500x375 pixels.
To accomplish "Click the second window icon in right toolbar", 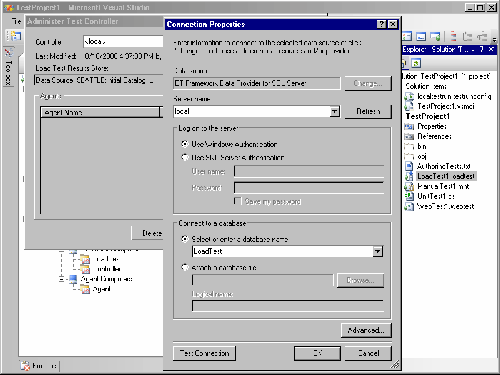I will click(x=421, y=36).
